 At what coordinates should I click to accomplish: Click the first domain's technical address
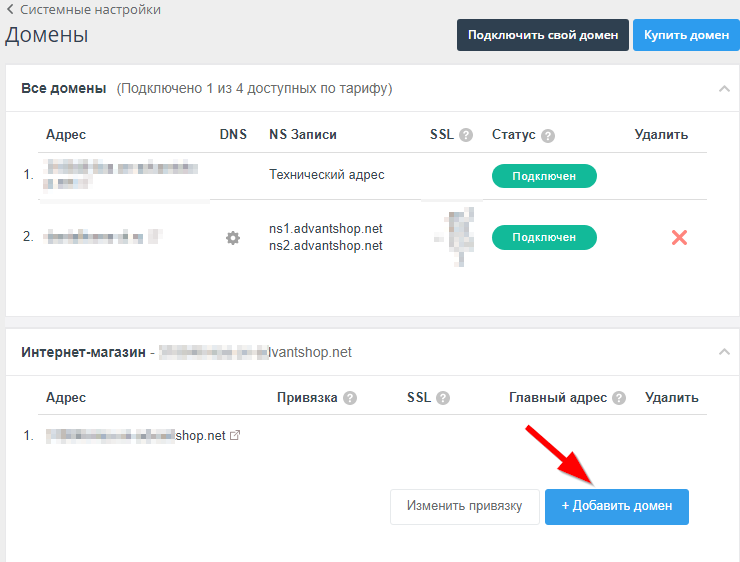pos(120,175)
